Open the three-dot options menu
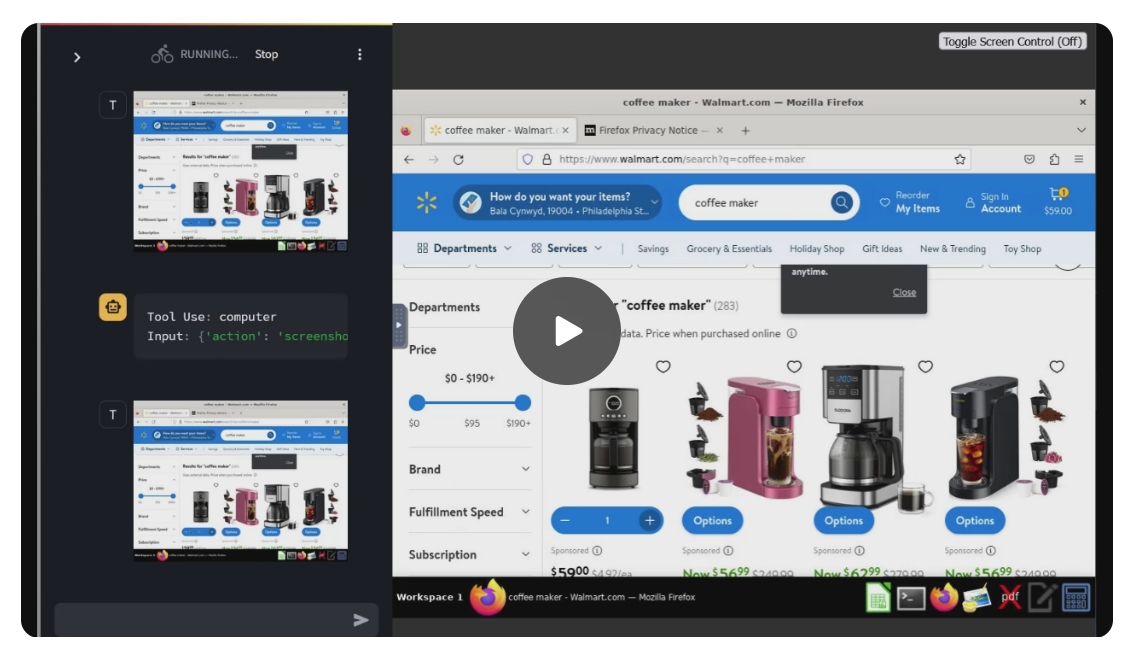Viewport: 1135px width, 651px height. [x=360, y=55]
